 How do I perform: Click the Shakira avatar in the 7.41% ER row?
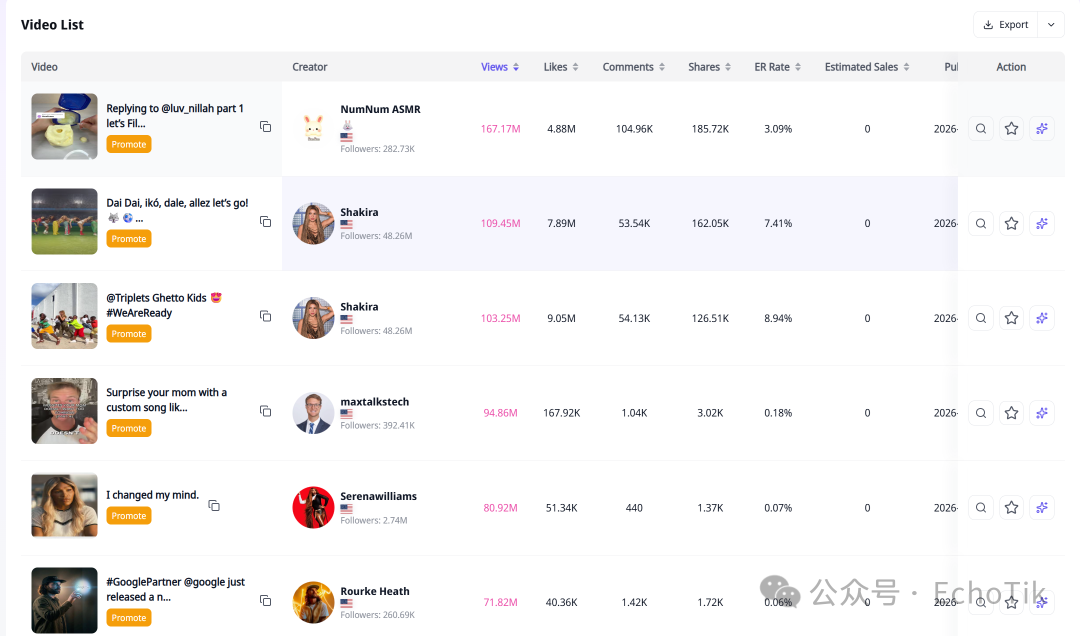(x=313, y=223)
